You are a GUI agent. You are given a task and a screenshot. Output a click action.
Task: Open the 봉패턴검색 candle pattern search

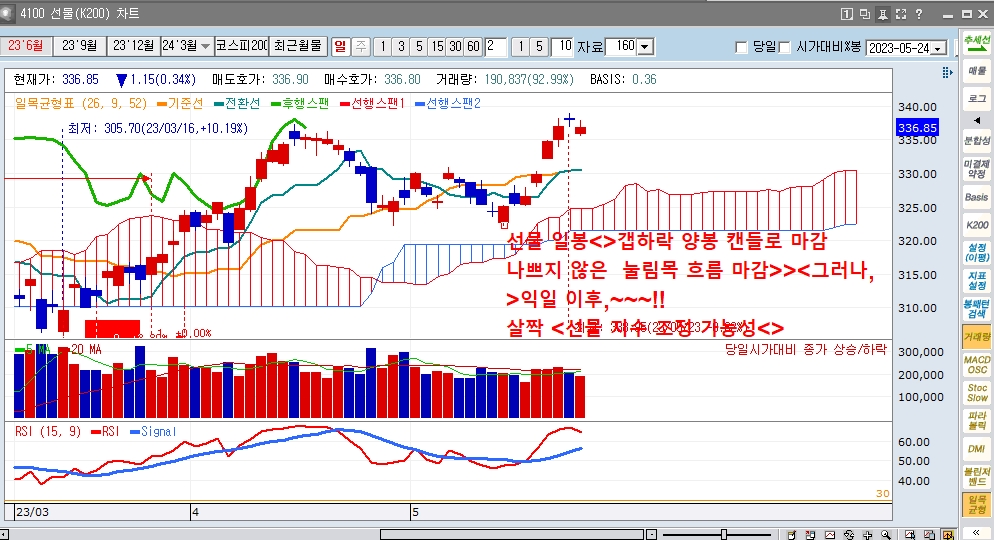tap(977, 307)
